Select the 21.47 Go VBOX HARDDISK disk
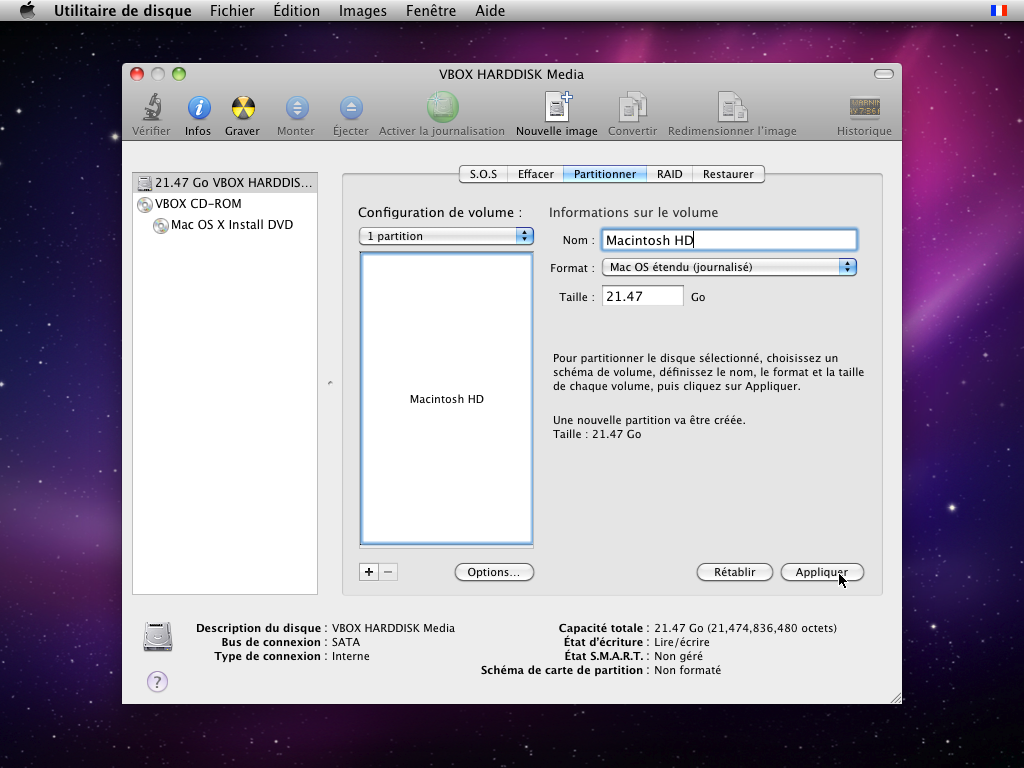The height and width of the screenshot is (768, 1024). coord(225,183)
